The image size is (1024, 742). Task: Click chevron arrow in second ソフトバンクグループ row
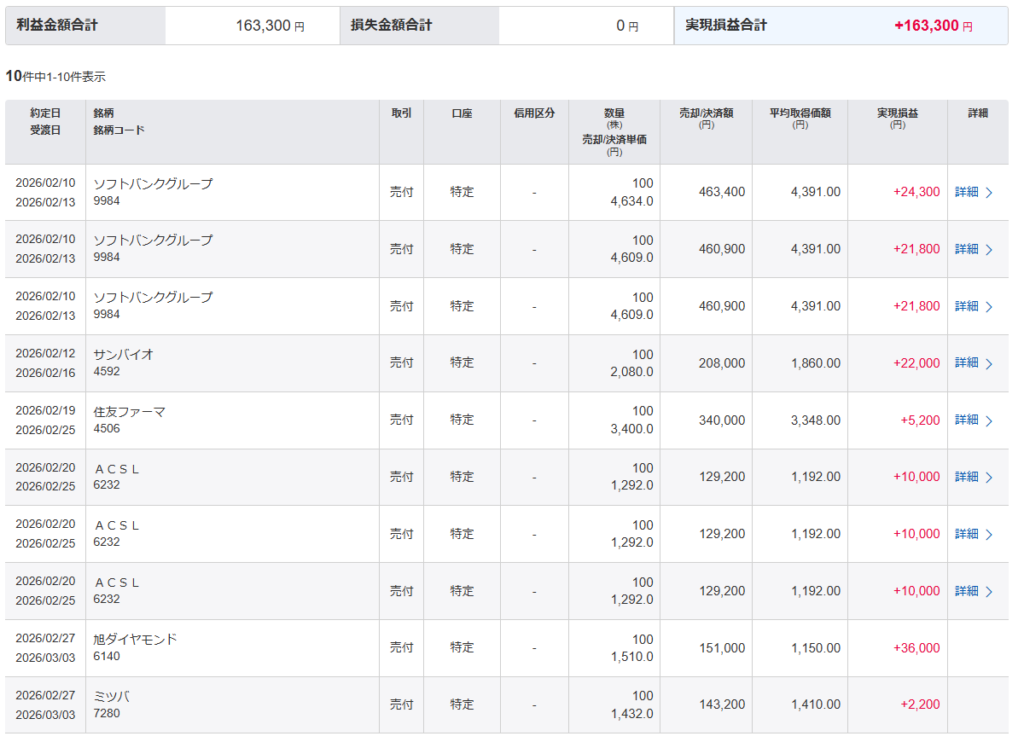pos(989,249)
